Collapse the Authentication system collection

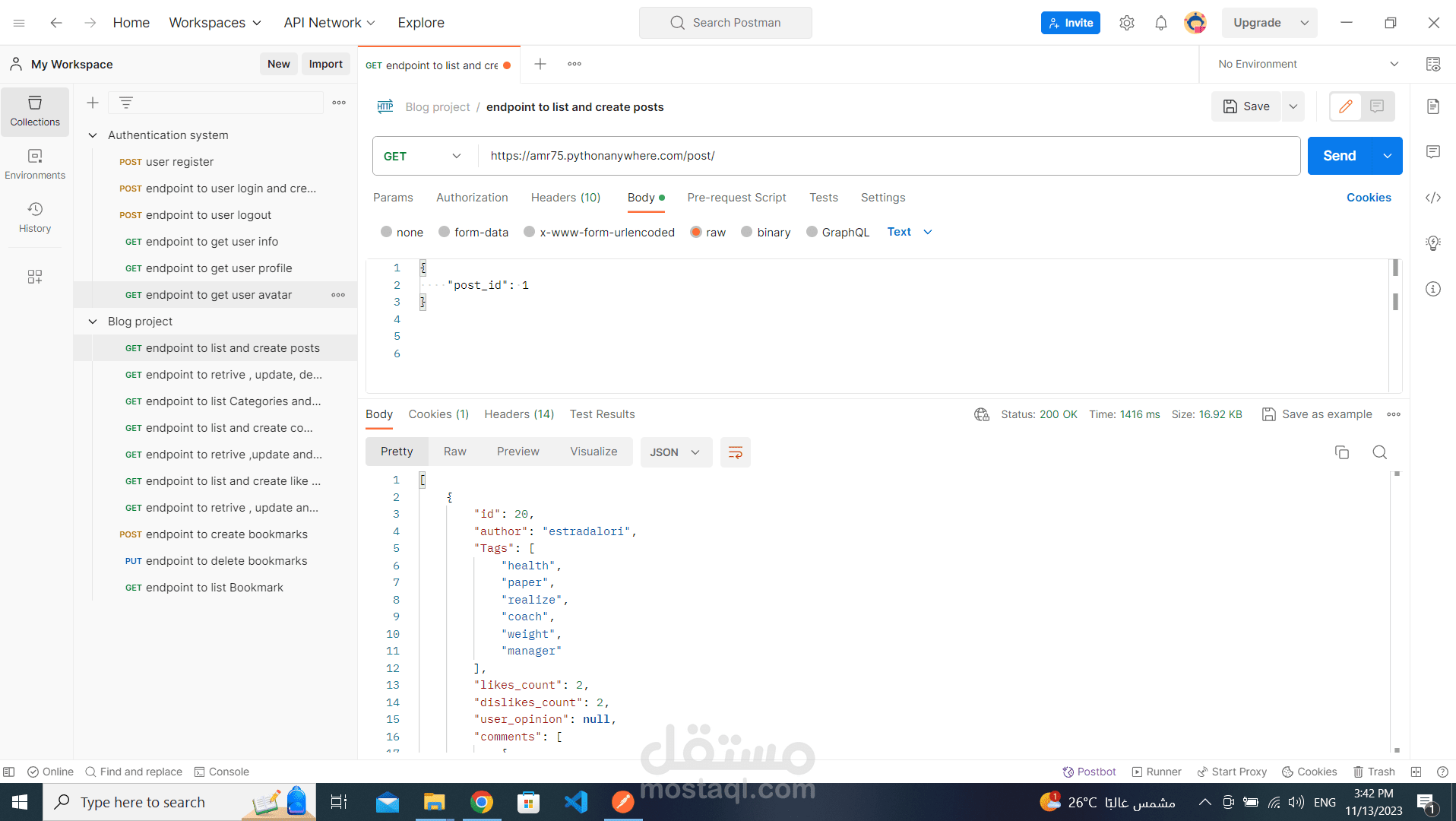93,135
